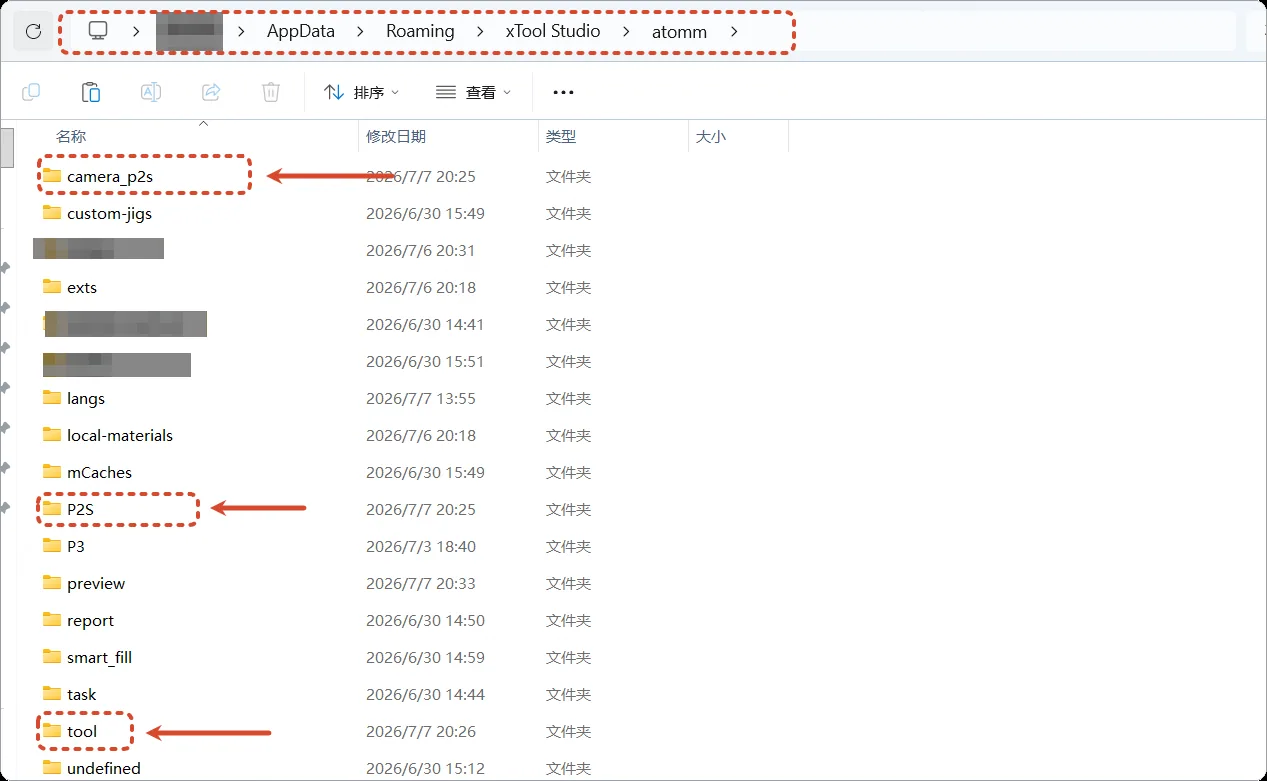Open the three-dot more options menu

click(x=563, y=92)
